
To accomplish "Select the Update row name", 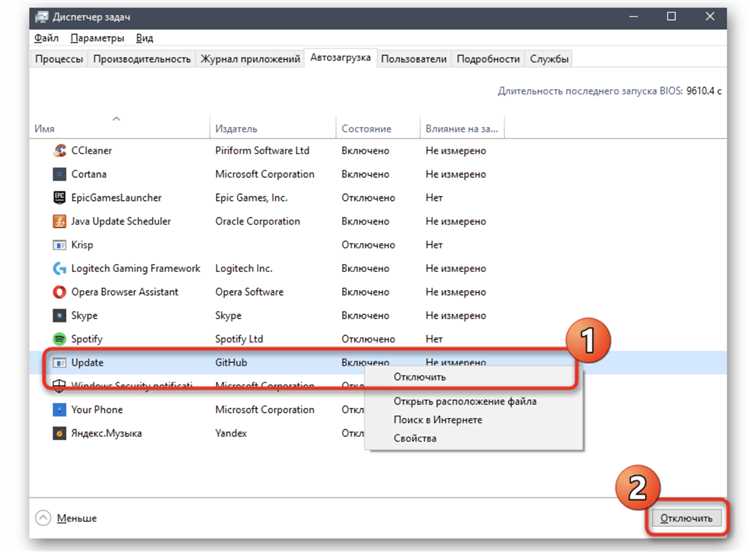I will (x=87, y=363).
